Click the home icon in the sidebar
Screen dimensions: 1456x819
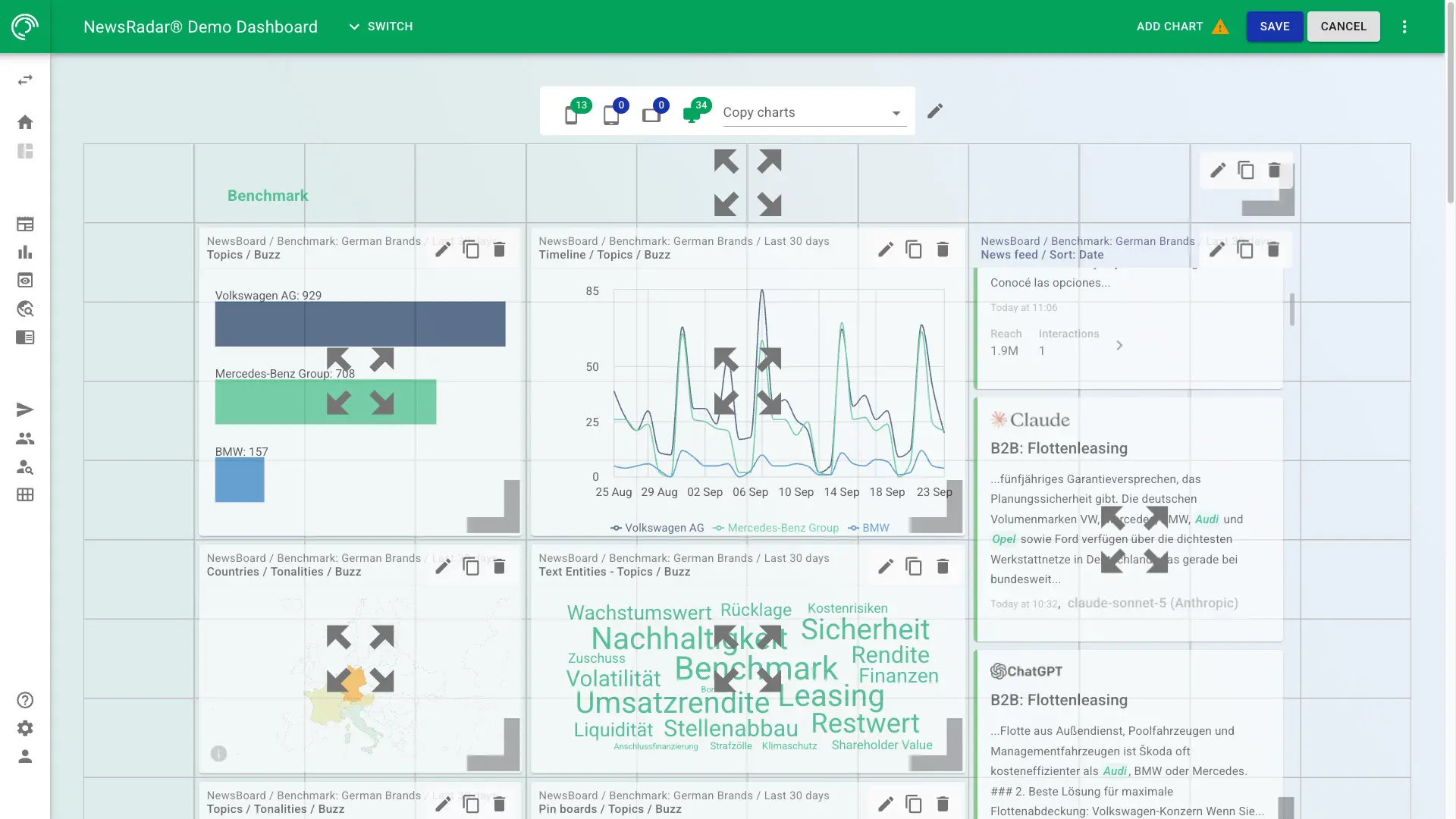click(25, 122)
